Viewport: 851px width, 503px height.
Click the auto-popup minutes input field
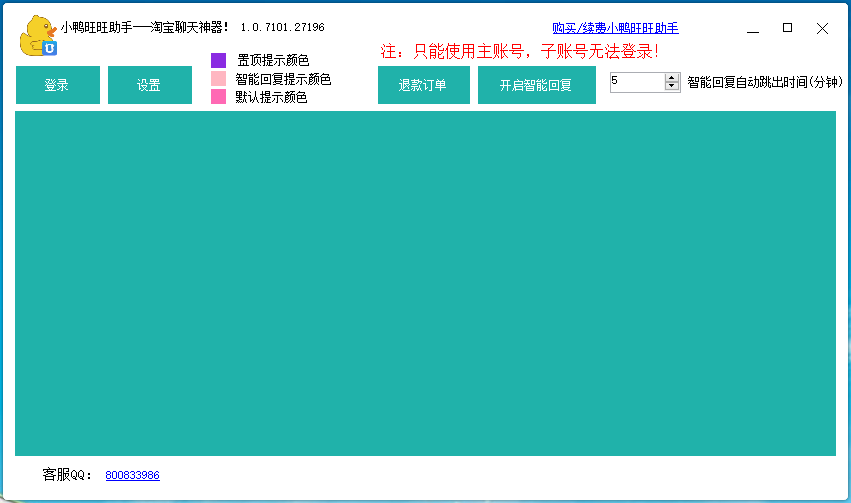(637, 82)
